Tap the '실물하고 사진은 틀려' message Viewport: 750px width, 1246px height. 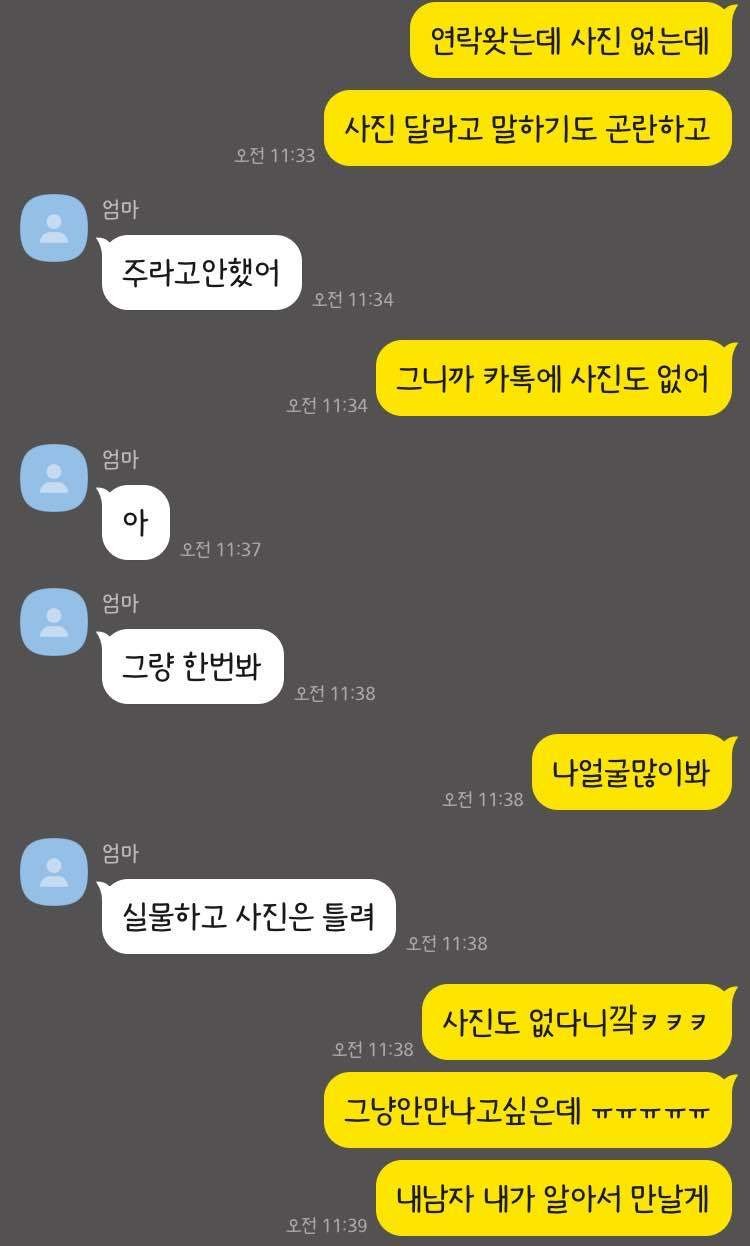point(248,916)
